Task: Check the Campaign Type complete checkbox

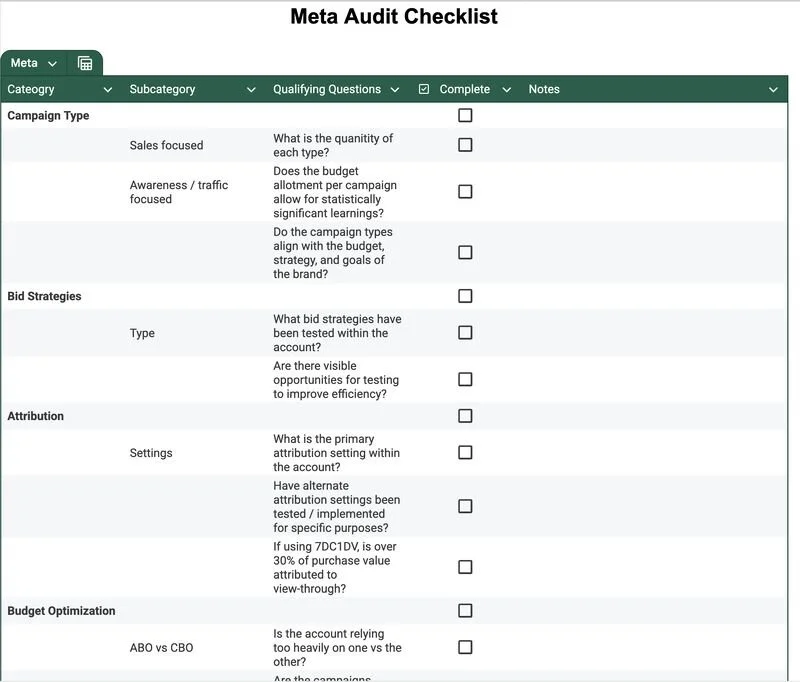Action: (464, 115)
